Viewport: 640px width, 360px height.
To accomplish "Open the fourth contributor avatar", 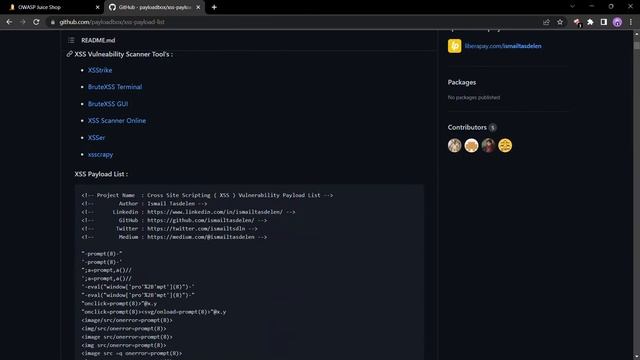I will point(505,145).
